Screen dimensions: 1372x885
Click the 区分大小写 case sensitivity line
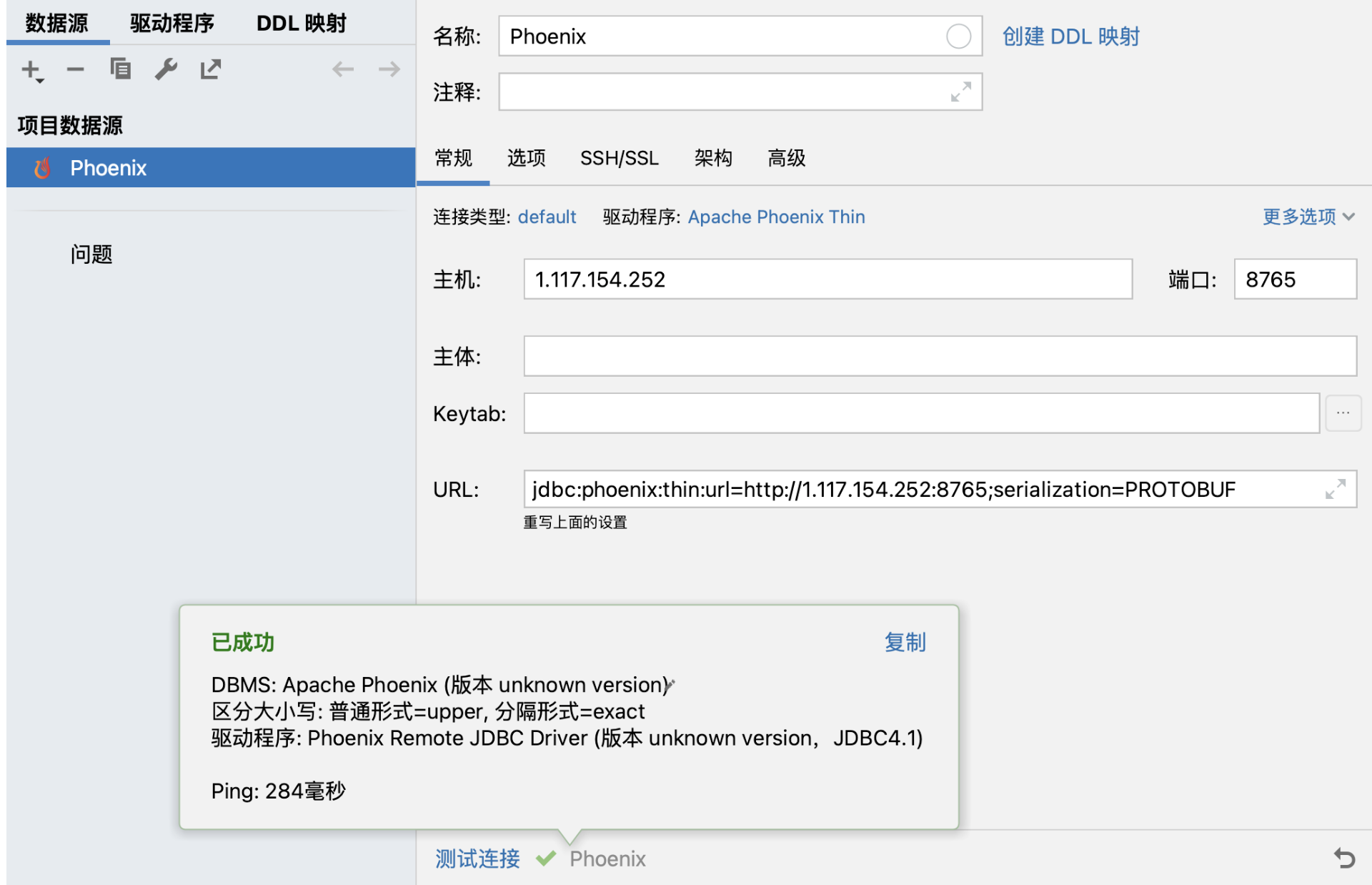point(428,711)
